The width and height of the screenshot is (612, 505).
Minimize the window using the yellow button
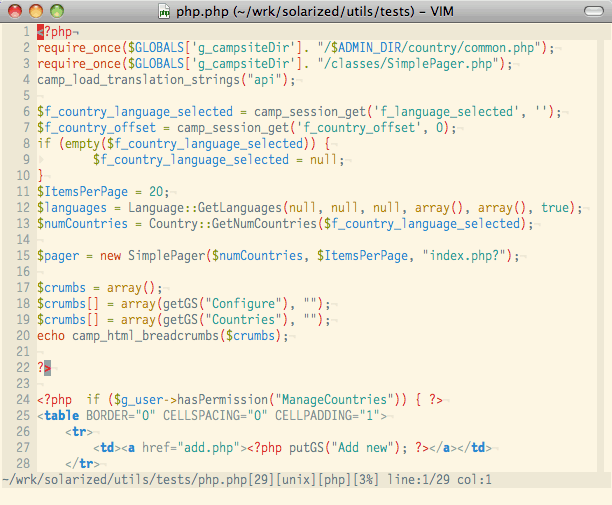(34, 11)
